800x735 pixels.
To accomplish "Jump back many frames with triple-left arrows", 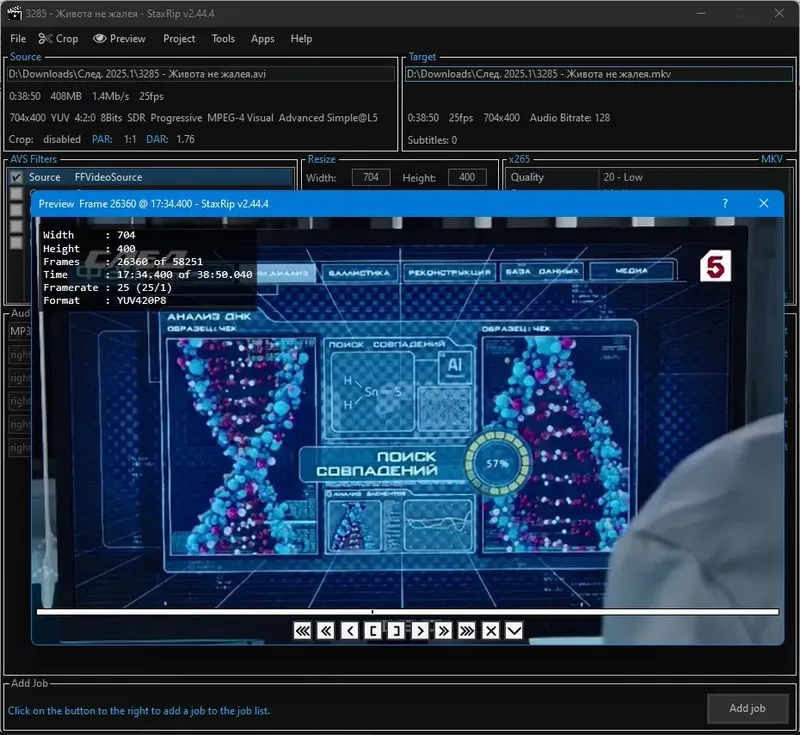I will (303, 631).
